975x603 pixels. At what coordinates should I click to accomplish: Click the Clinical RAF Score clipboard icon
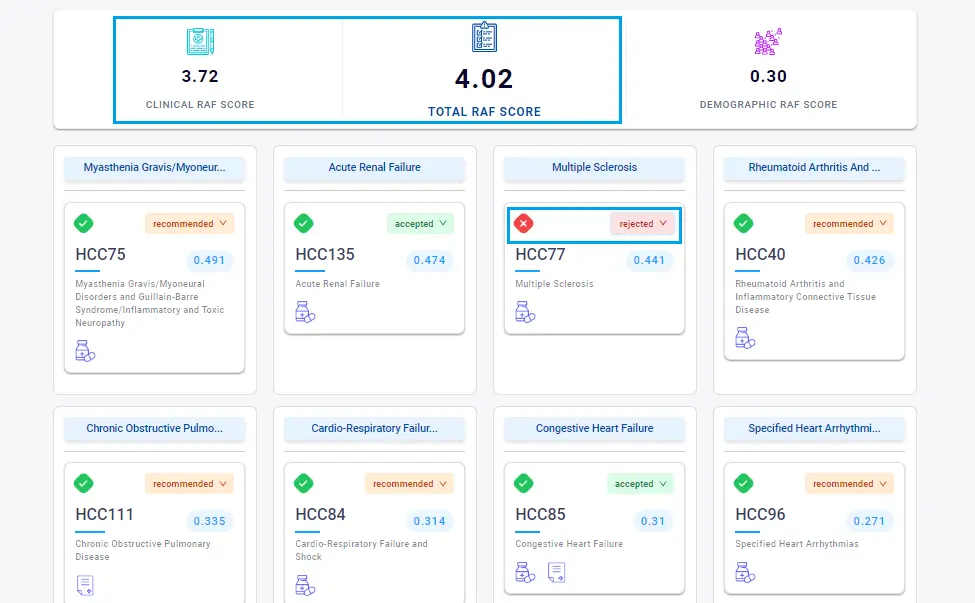(x=200, y=41)
